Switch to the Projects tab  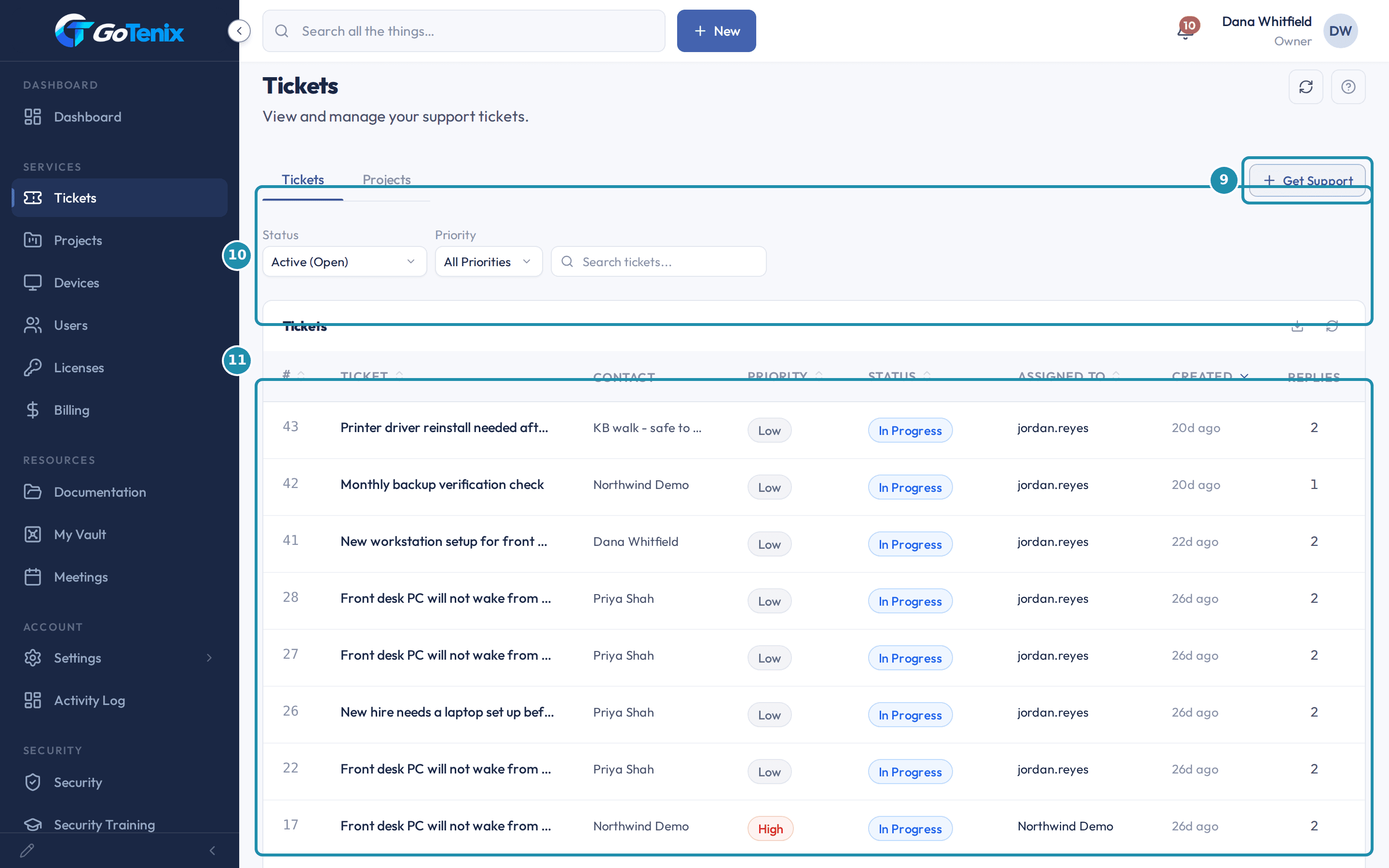(386, 180)
